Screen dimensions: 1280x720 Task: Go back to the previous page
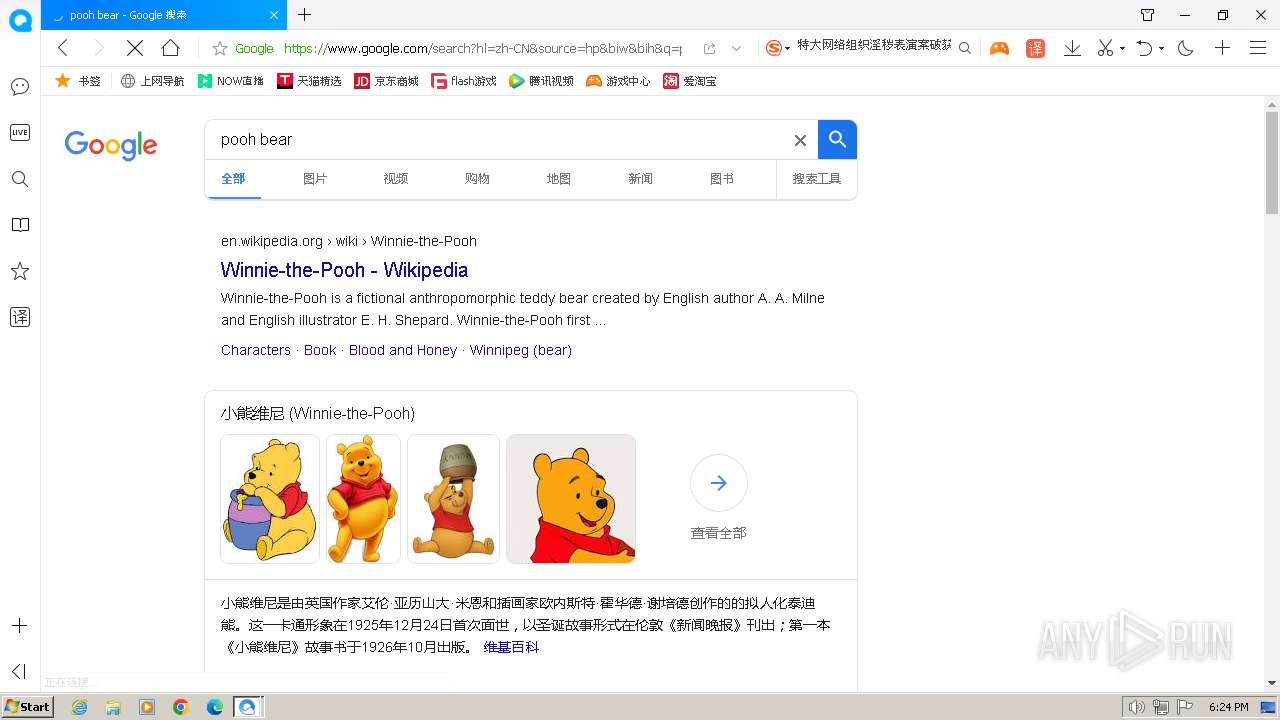point(63,48)
